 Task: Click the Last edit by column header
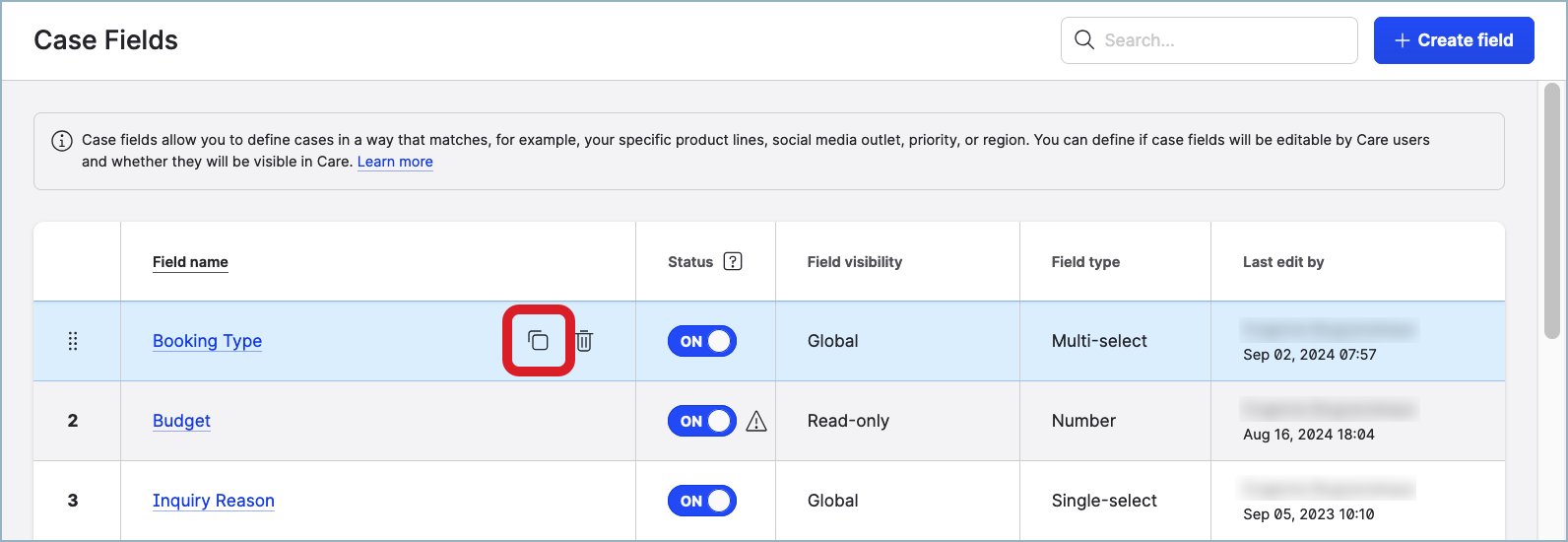coord(1282,262)
